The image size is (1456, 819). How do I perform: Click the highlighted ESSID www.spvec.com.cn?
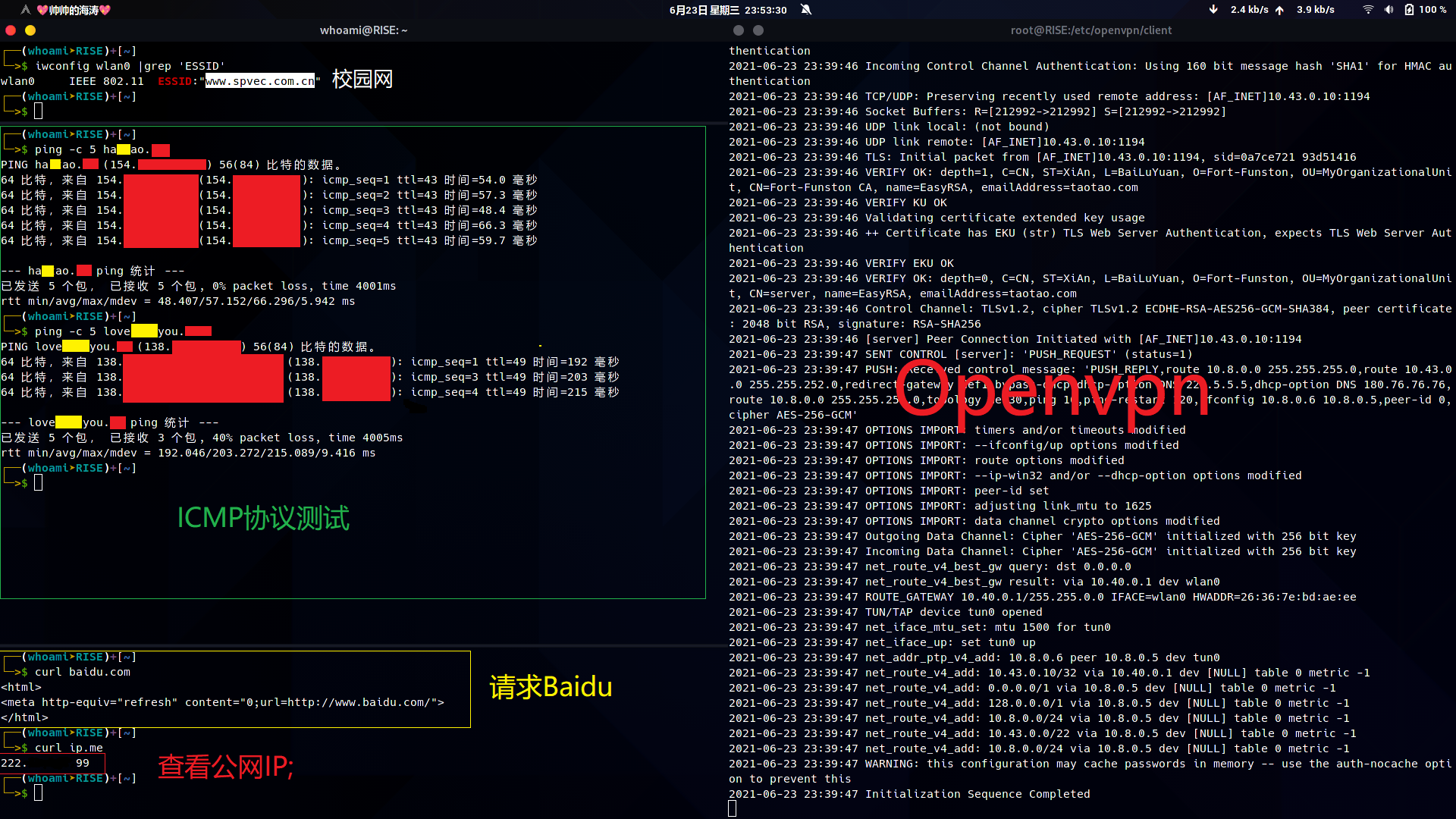tap(259, 80)
